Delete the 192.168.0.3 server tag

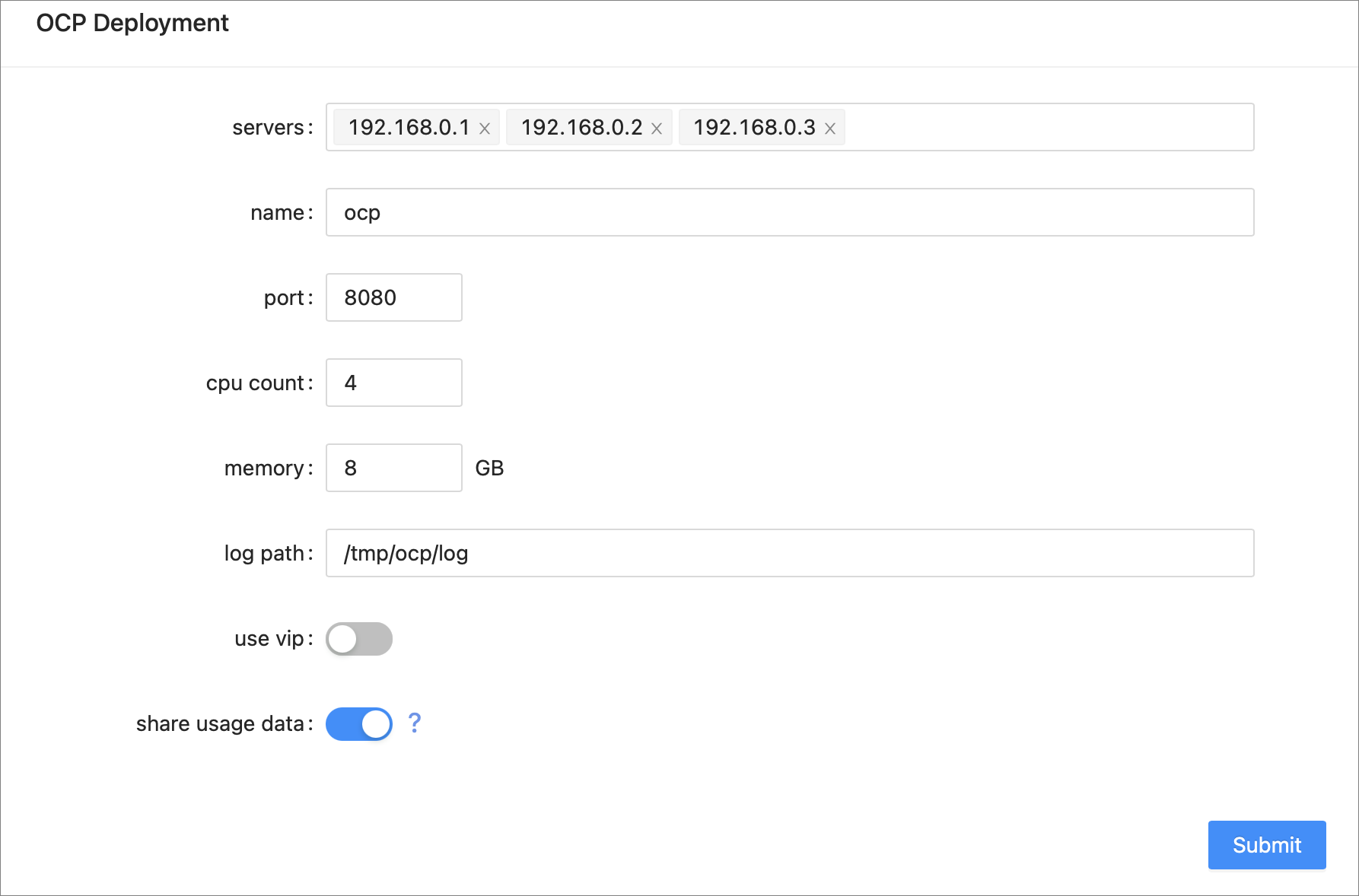830,129
